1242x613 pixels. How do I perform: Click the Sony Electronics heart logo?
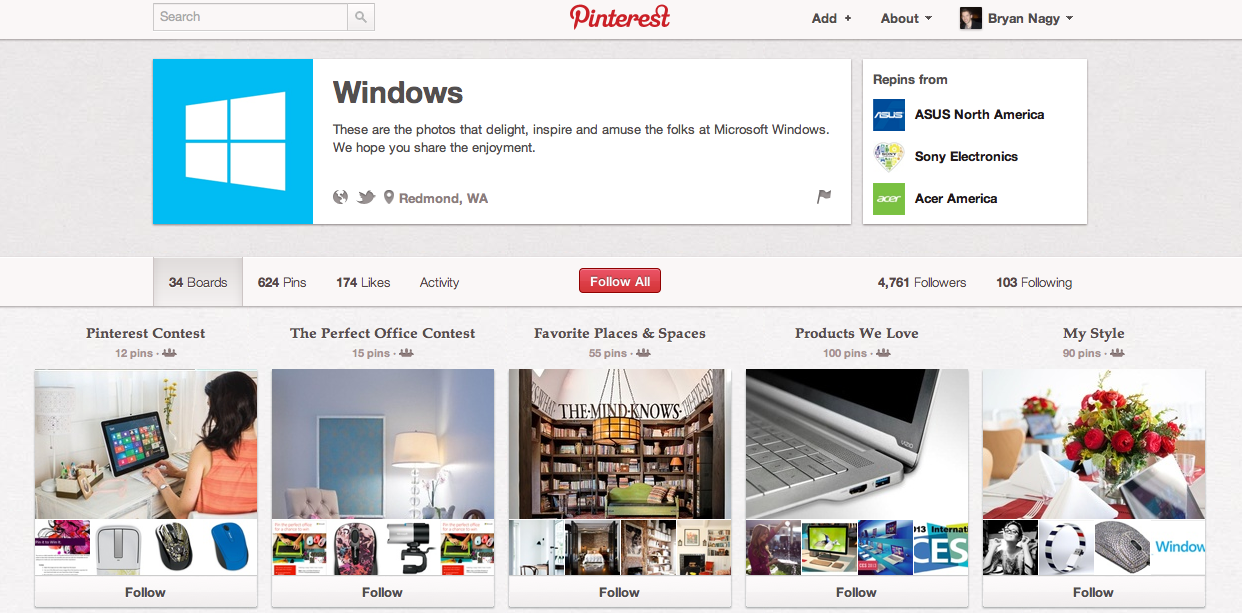[889, 157]
